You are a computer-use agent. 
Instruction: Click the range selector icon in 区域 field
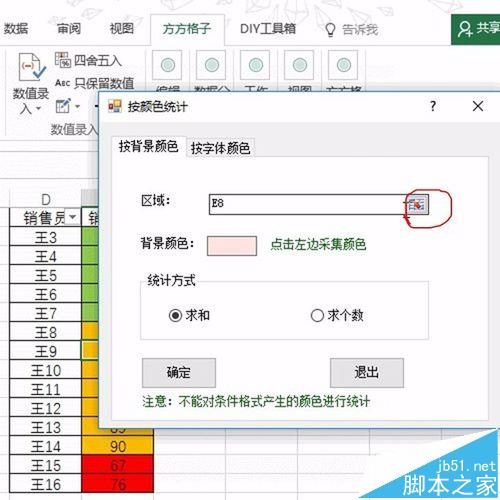(x=417, y=204)
